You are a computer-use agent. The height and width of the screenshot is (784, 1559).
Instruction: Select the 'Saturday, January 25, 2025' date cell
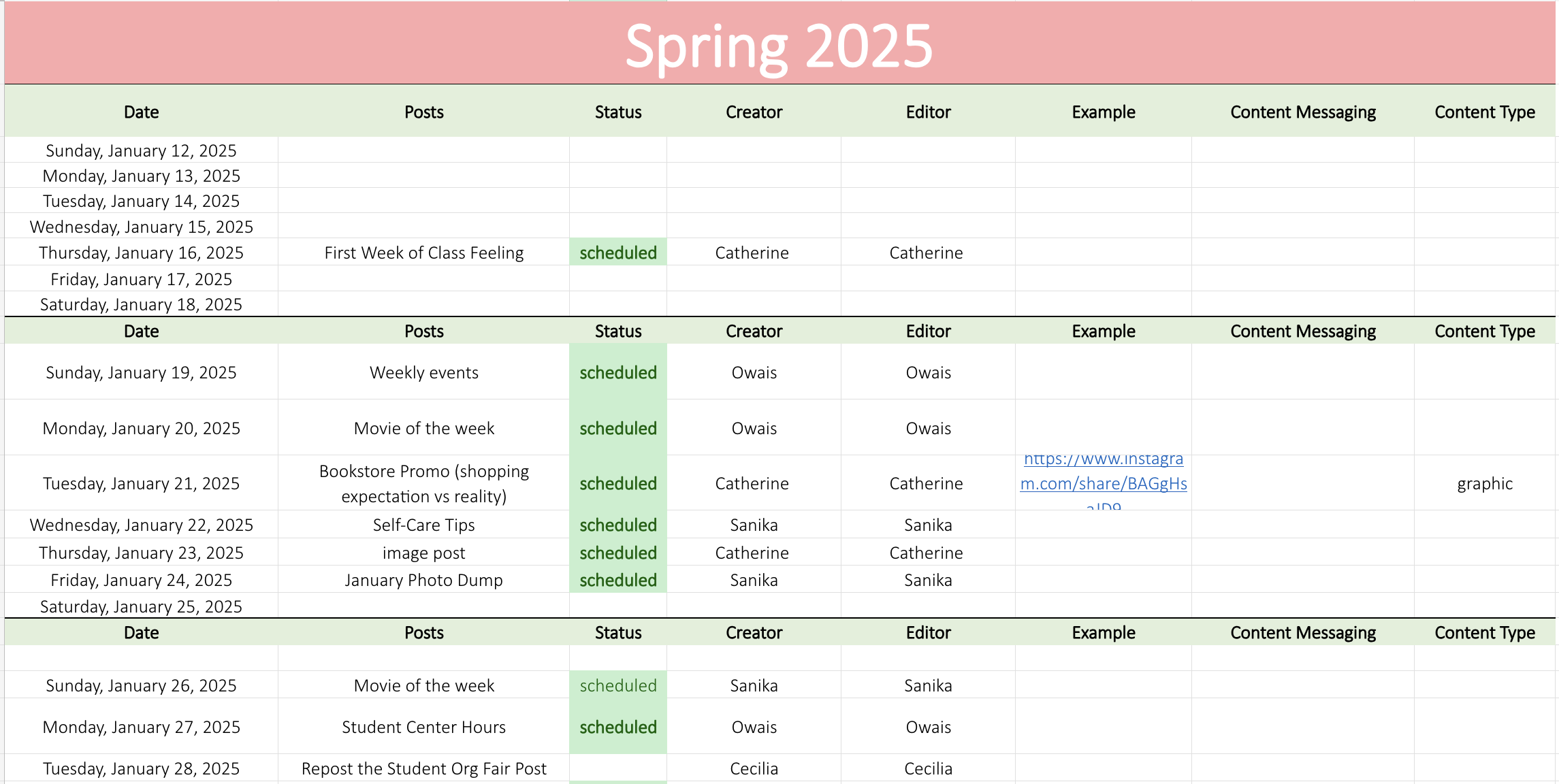click(141, 606)
